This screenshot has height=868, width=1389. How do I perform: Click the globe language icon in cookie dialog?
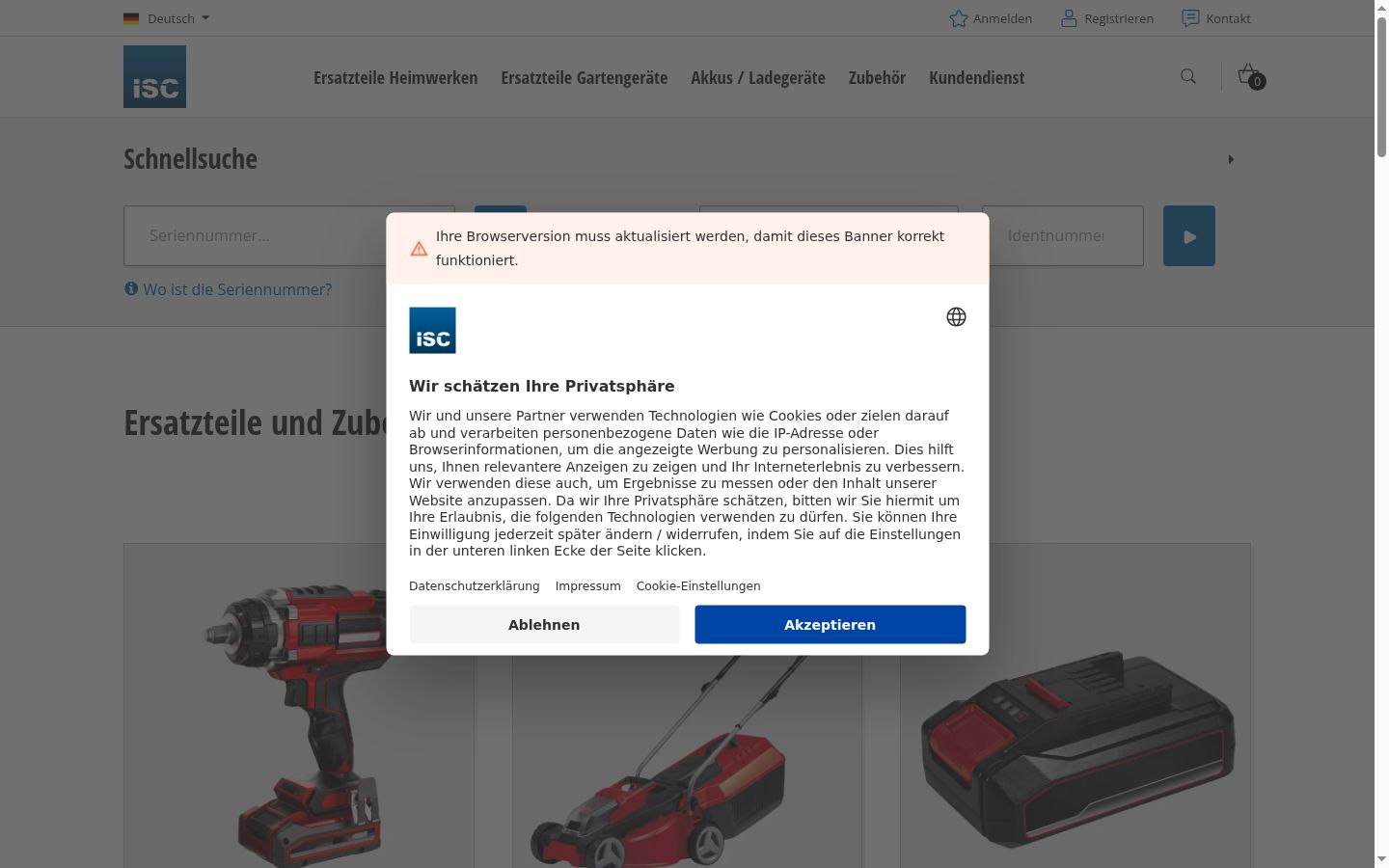[x=956, y=317]
